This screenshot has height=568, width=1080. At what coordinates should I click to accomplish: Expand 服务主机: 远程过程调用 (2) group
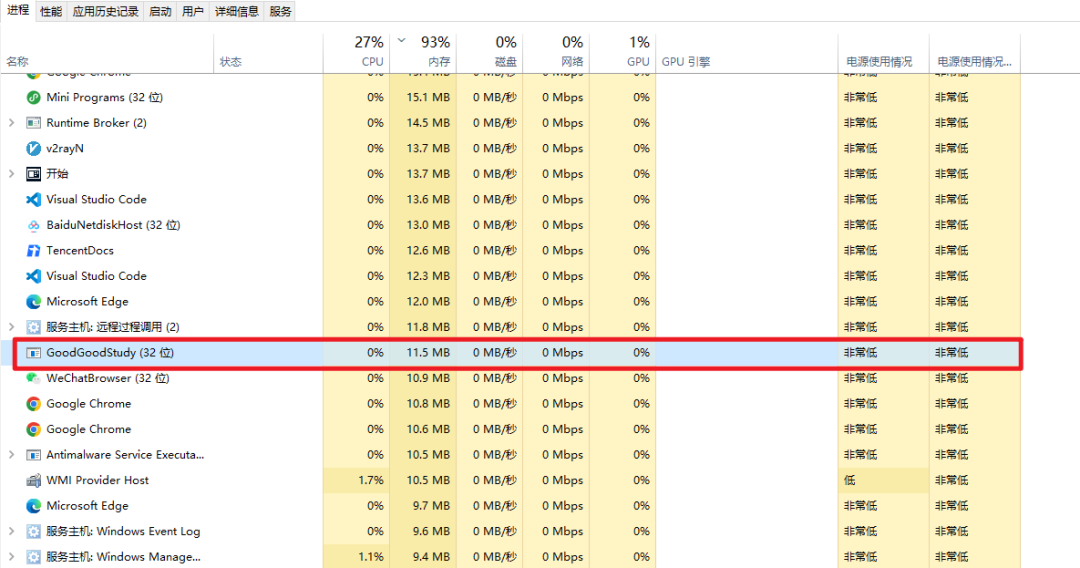[x=11, y=327]
